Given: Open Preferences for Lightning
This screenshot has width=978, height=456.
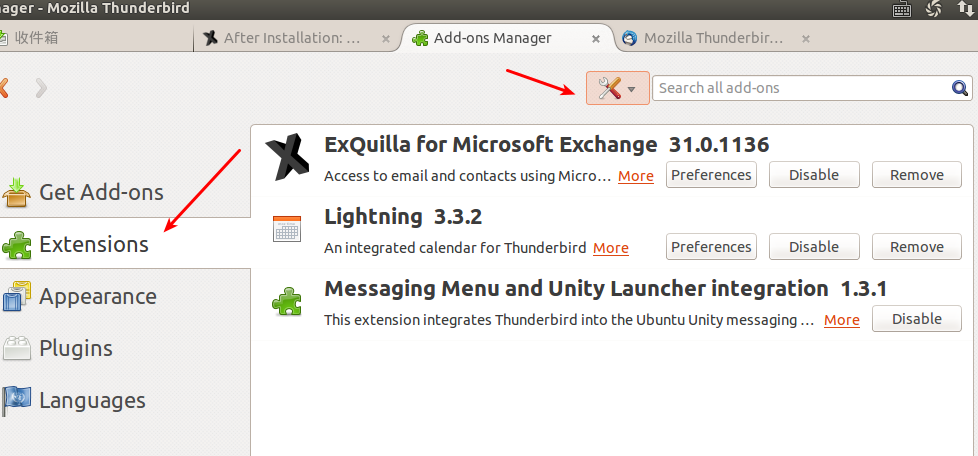Looking at the screenshot, I should [711, 246].
